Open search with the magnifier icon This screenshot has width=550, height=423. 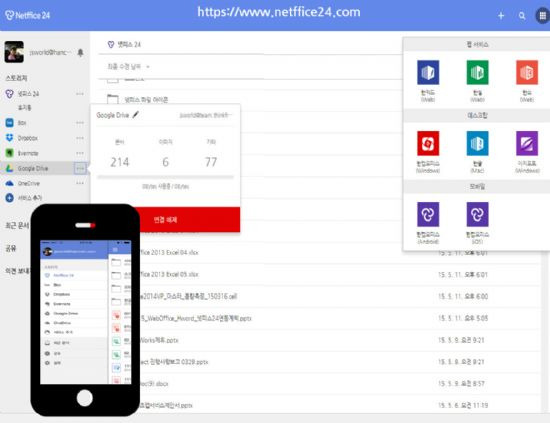click(x=522, y=16)
